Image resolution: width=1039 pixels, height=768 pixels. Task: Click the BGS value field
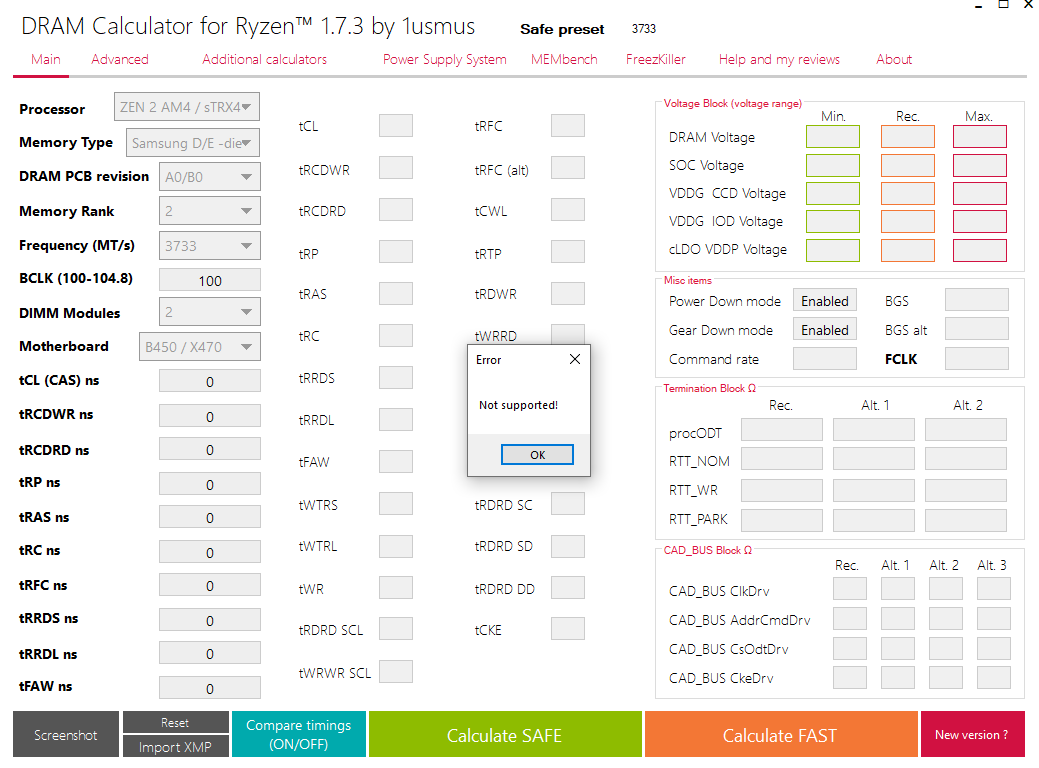click(977, 300)
